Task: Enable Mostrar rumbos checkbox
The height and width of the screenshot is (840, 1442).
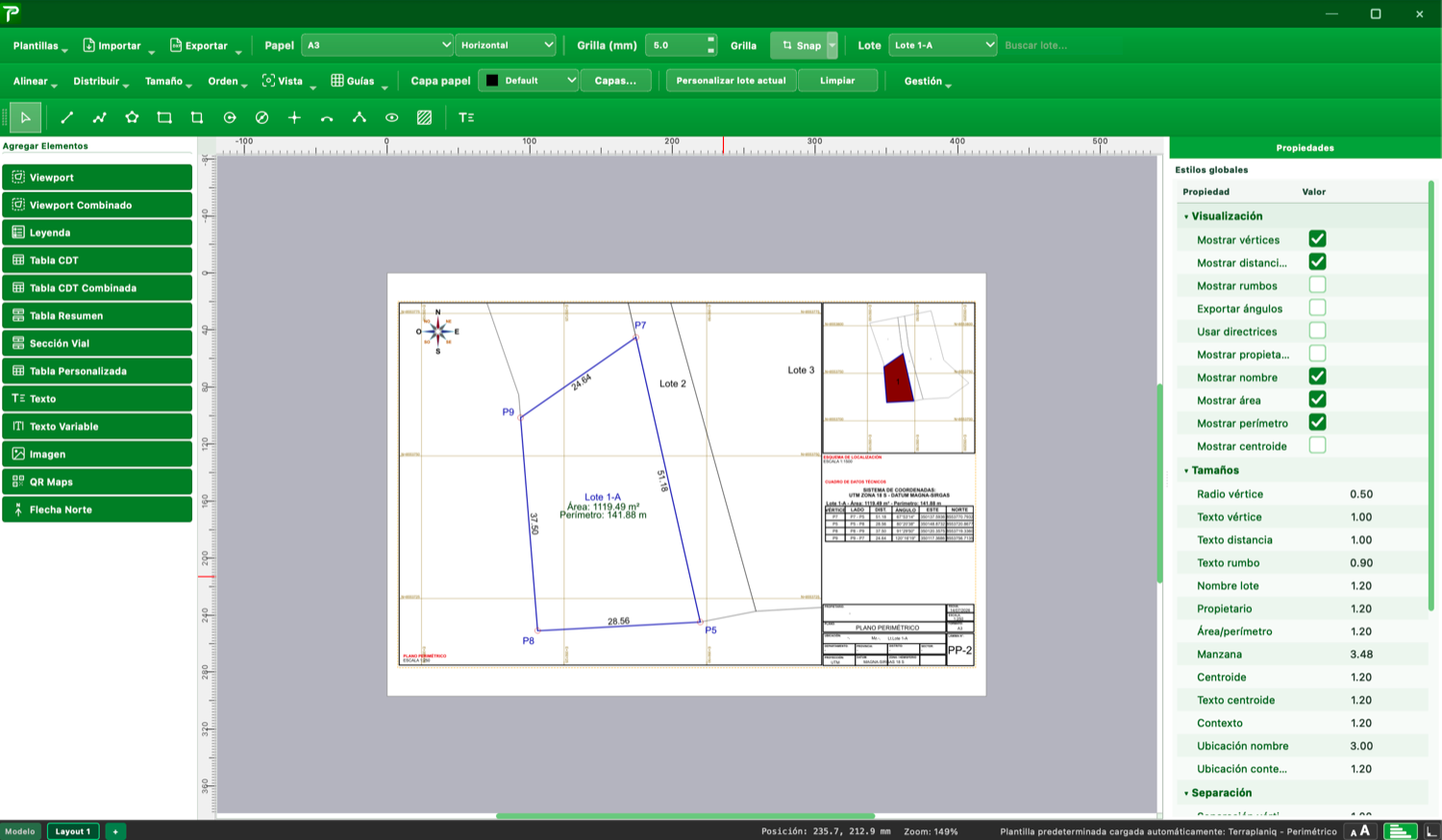Action: pyautogui.click(x=1317, y=284)
